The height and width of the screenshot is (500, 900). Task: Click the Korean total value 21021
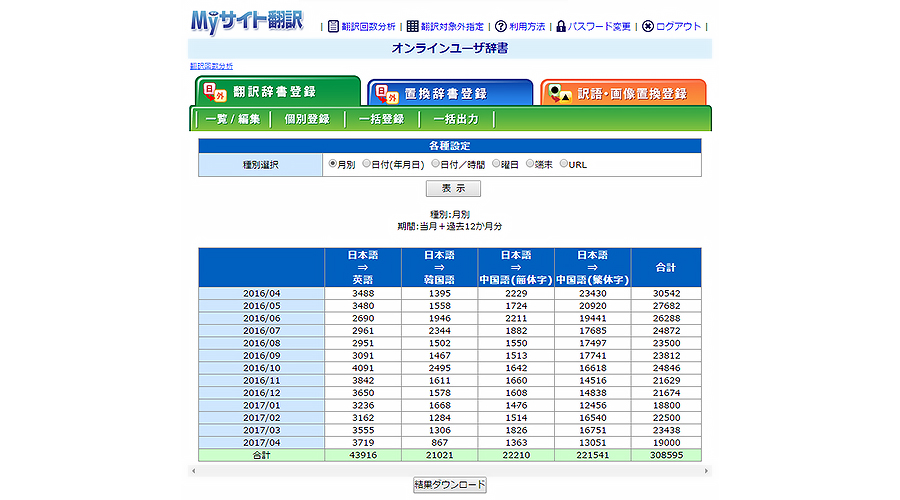point(440,455)
